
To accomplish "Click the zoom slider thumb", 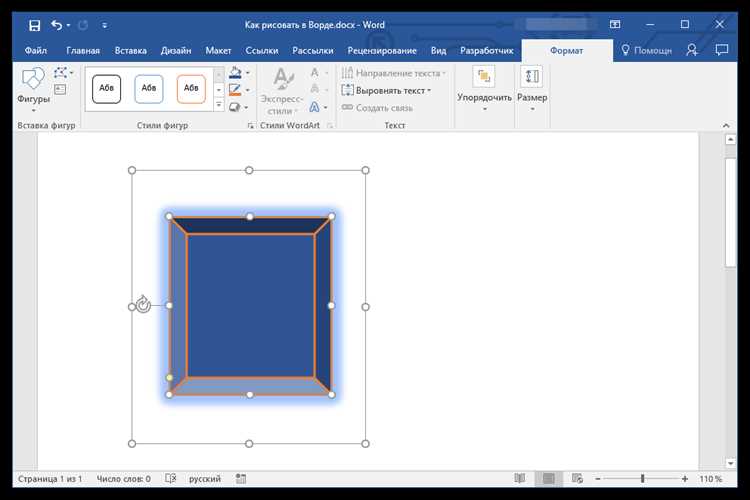I will click(642, 478).
